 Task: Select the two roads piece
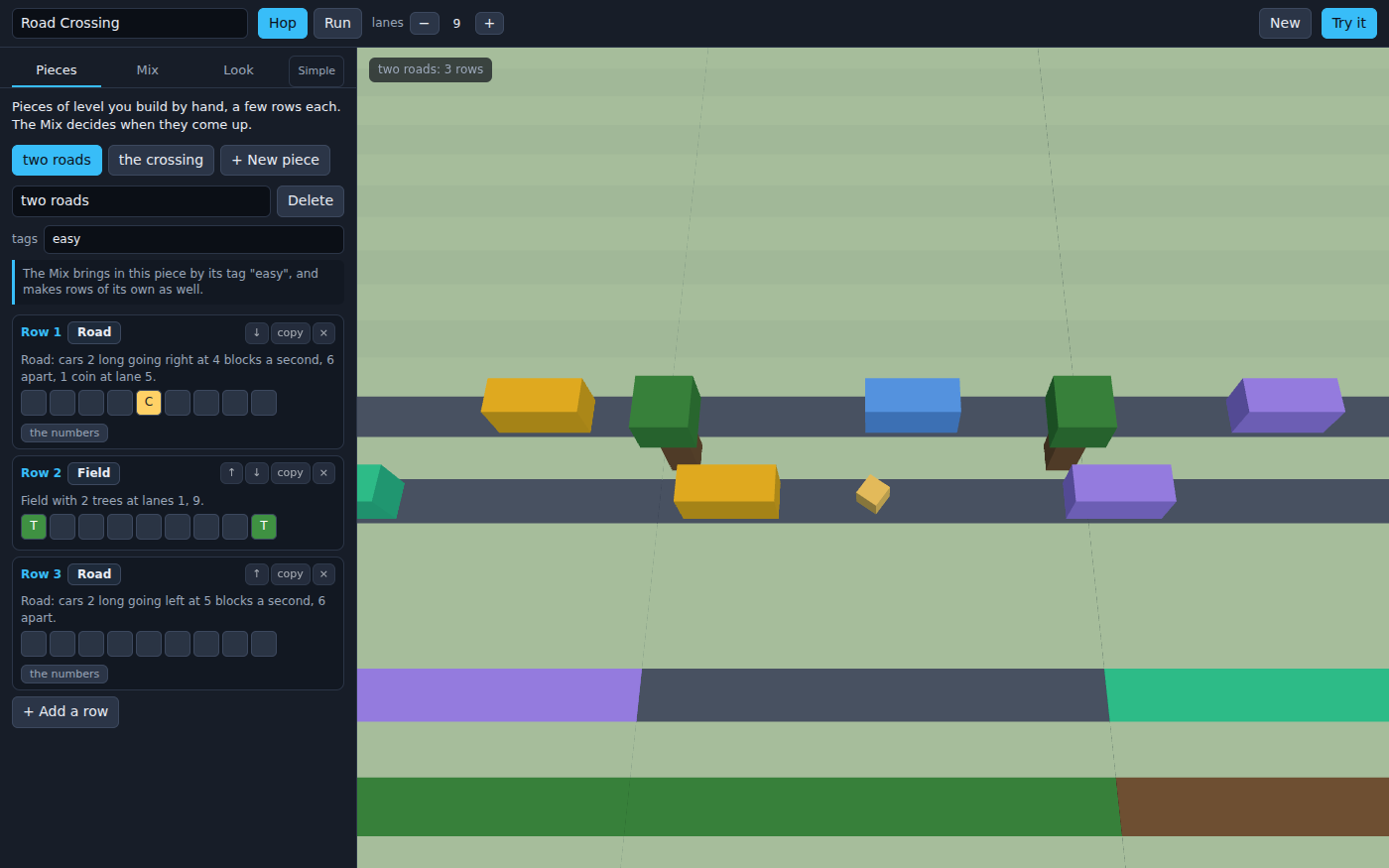57,160
